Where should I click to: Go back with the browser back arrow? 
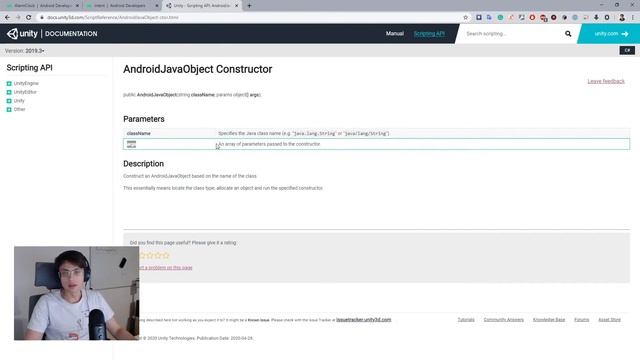[x=7, y=18]
